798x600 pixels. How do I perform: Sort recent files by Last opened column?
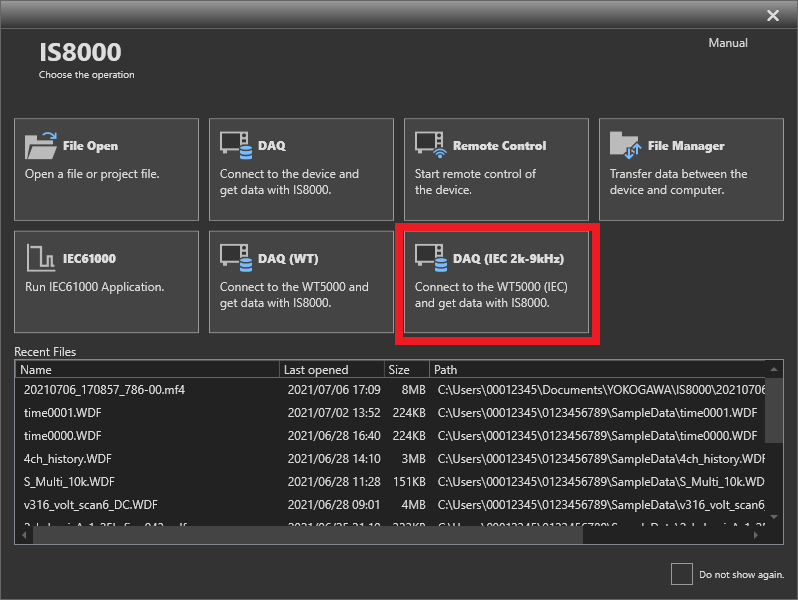tap(331, 370)
